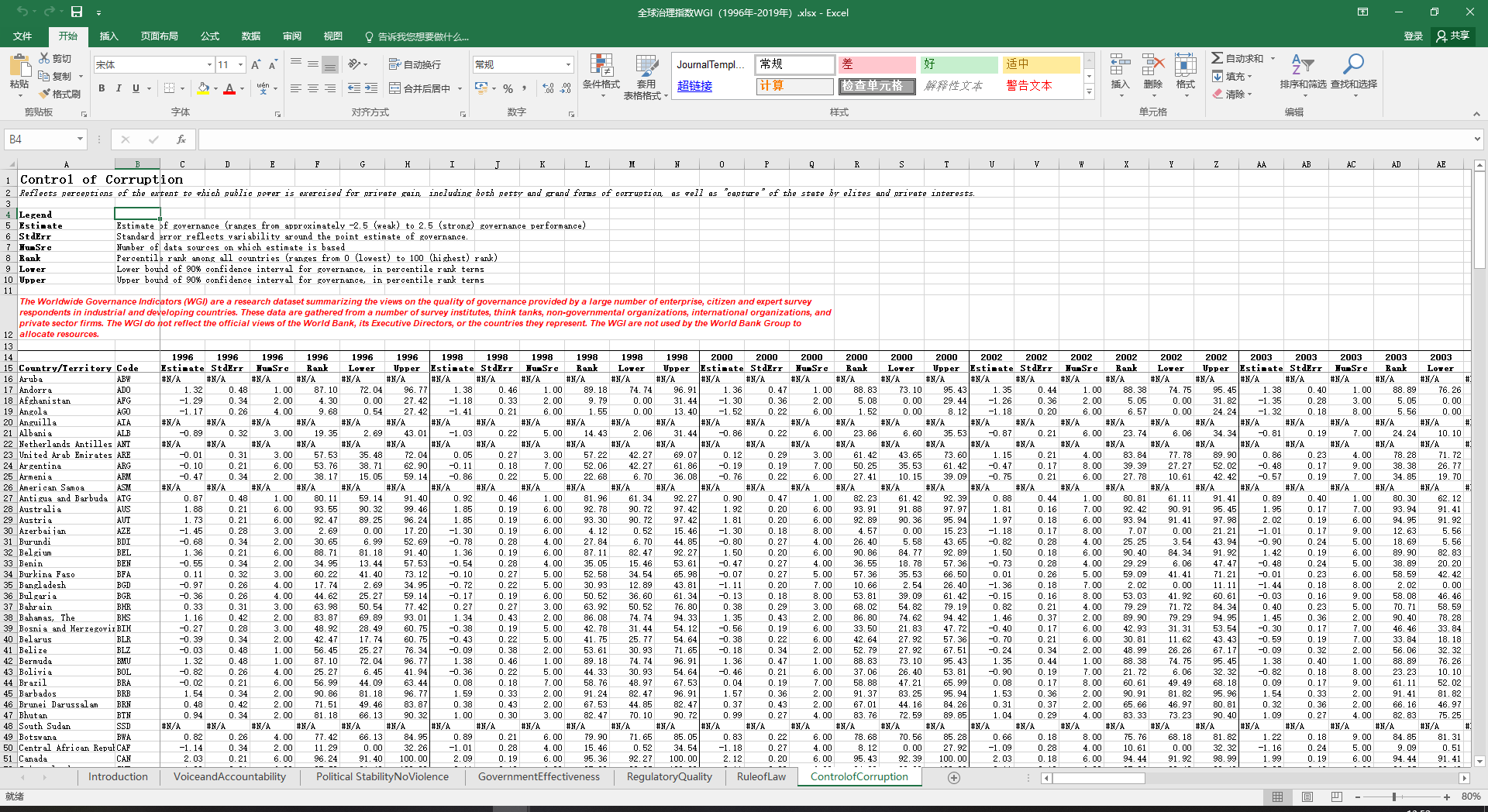Click the New Sheet plus icon
Viewport: 1488px width, 812px height.
tap(954, 777)
